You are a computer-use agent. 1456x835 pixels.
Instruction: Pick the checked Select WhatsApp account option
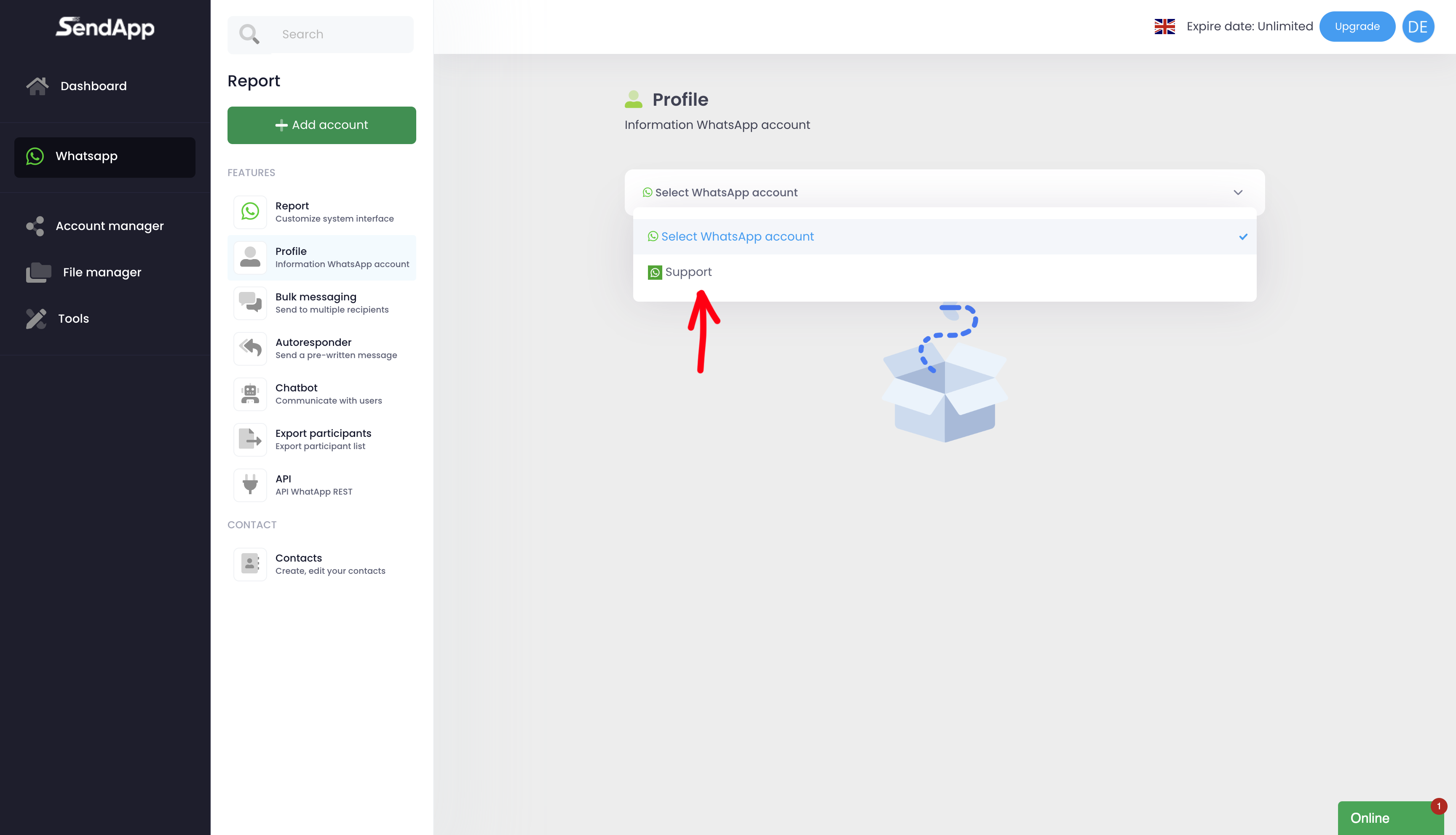pos(737,237)
